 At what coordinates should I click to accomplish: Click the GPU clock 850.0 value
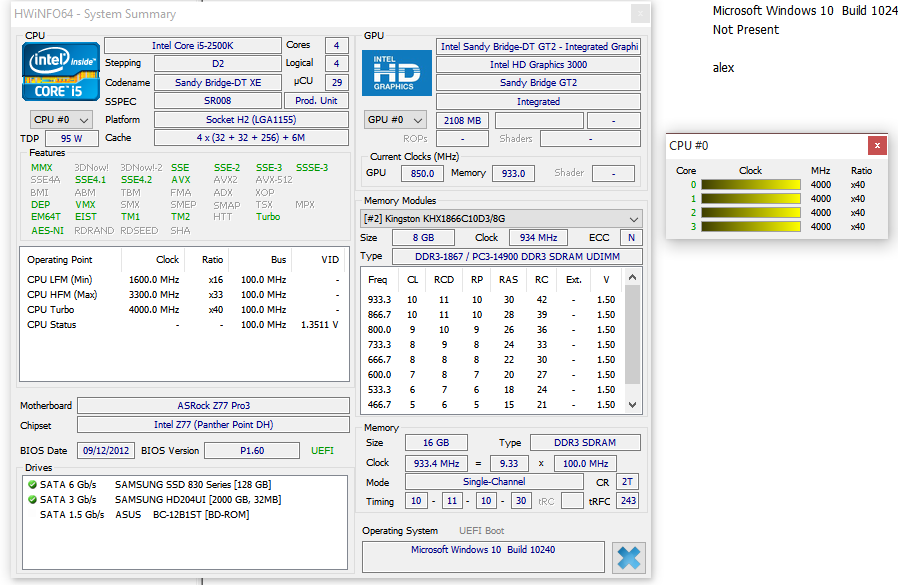[423, 174]
